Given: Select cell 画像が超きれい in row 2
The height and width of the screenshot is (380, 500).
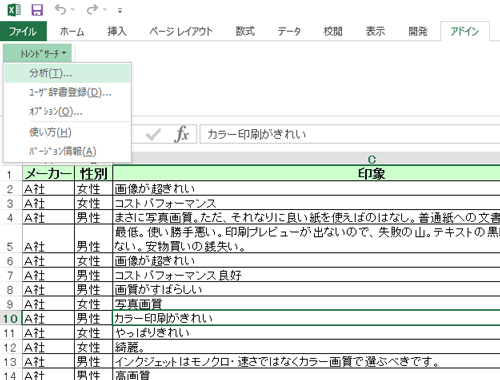Looking at the screenshot, I should [306, 189].
